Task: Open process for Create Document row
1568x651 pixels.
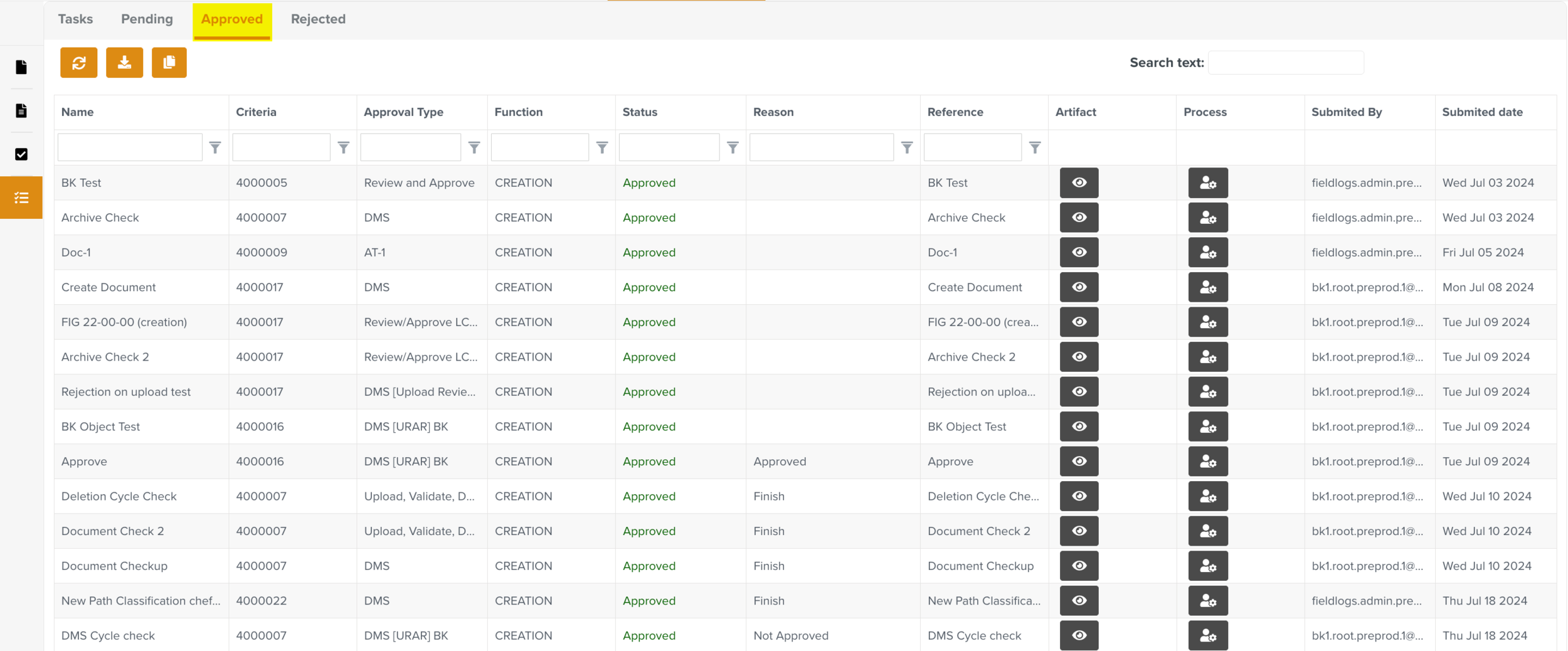Action: coord(1208,287)
